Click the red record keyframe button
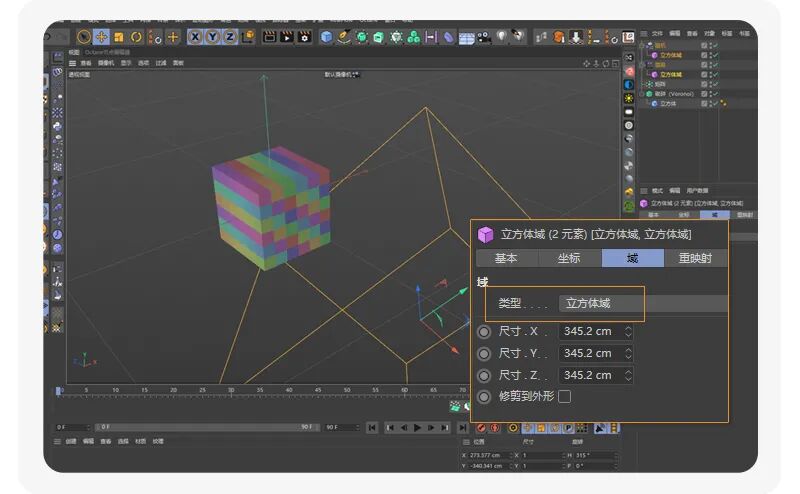 click(x=481, y=428)
